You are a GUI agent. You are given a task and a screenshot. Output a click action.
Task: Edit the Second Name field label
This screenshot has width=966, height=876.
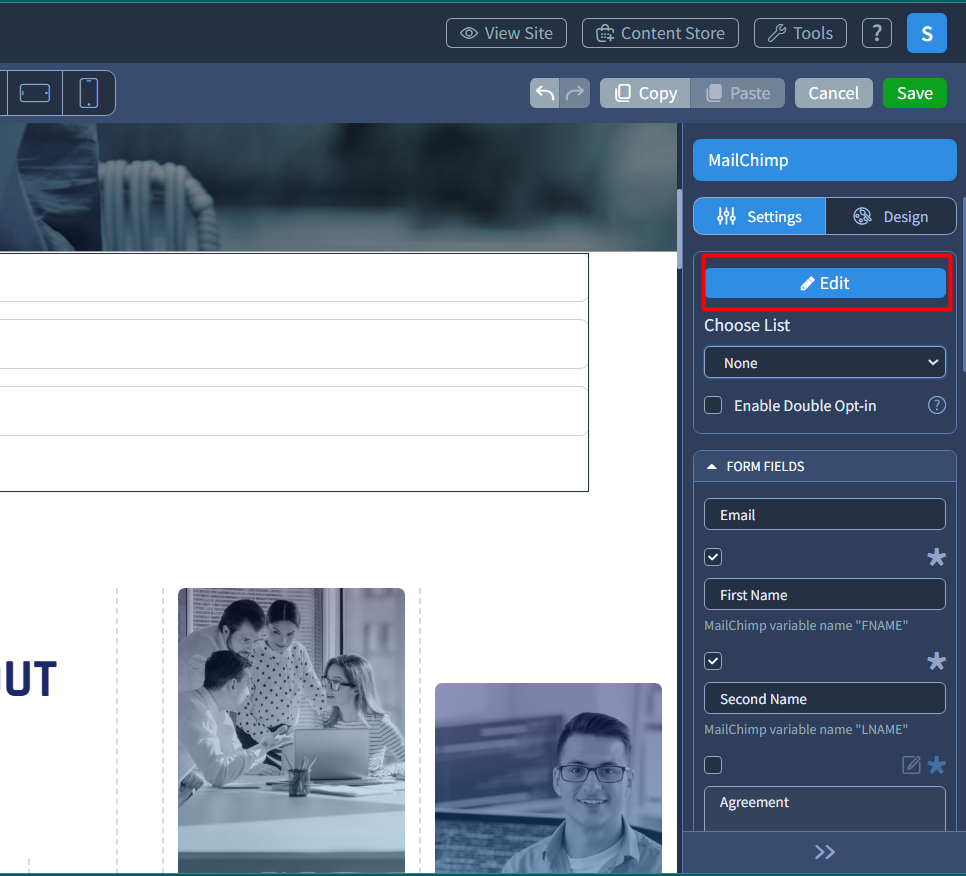click(824, 699)
